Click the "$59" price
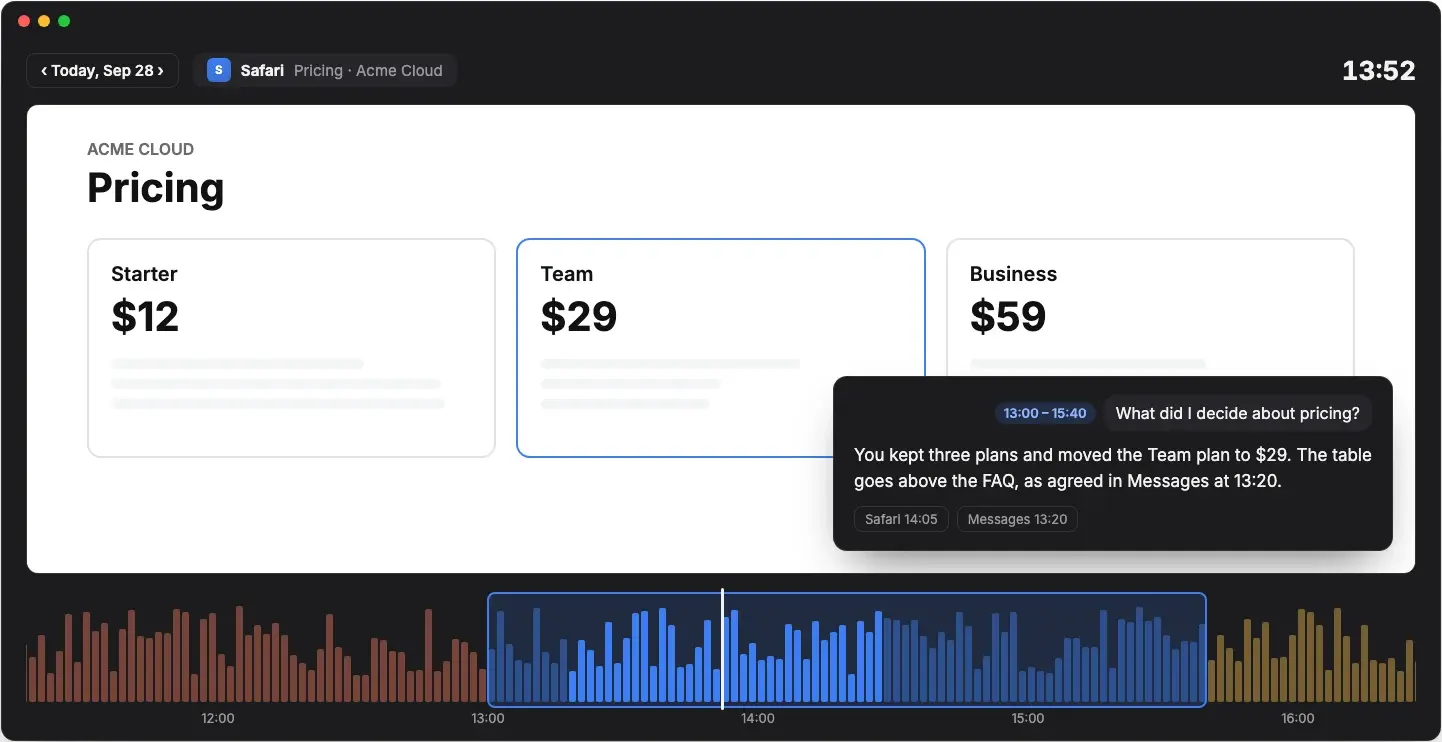This screenshot has height=742, width=1442. [1008, 316]
